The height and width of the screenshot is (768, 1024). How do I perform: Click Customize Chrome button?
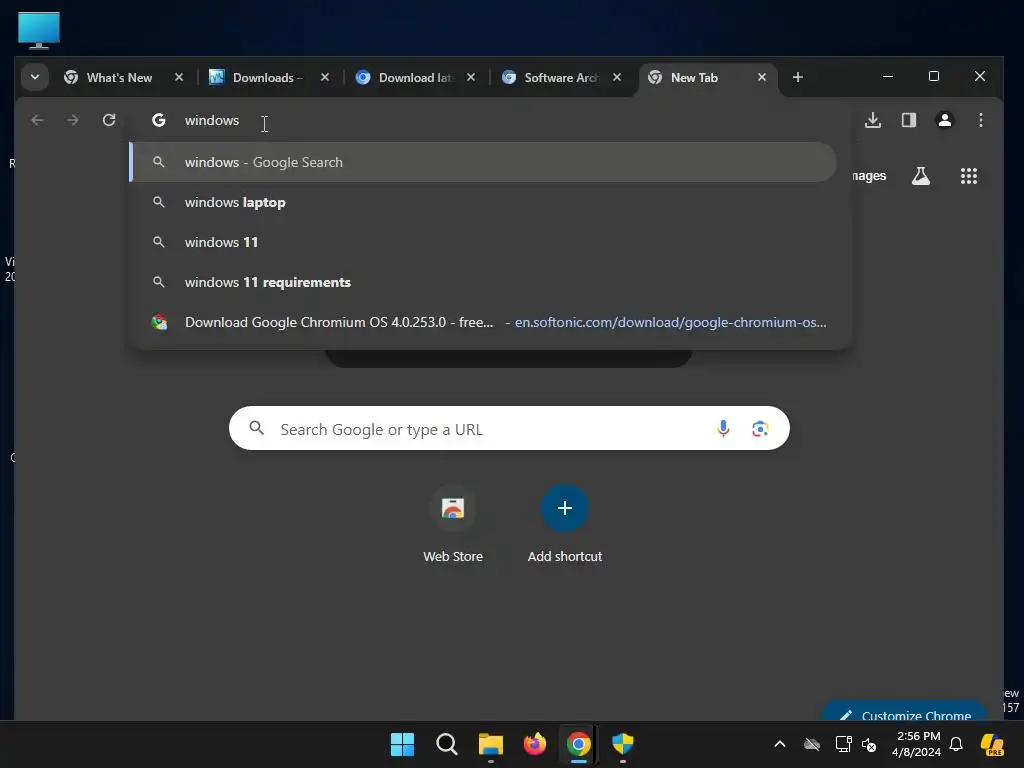pos(904,712)
